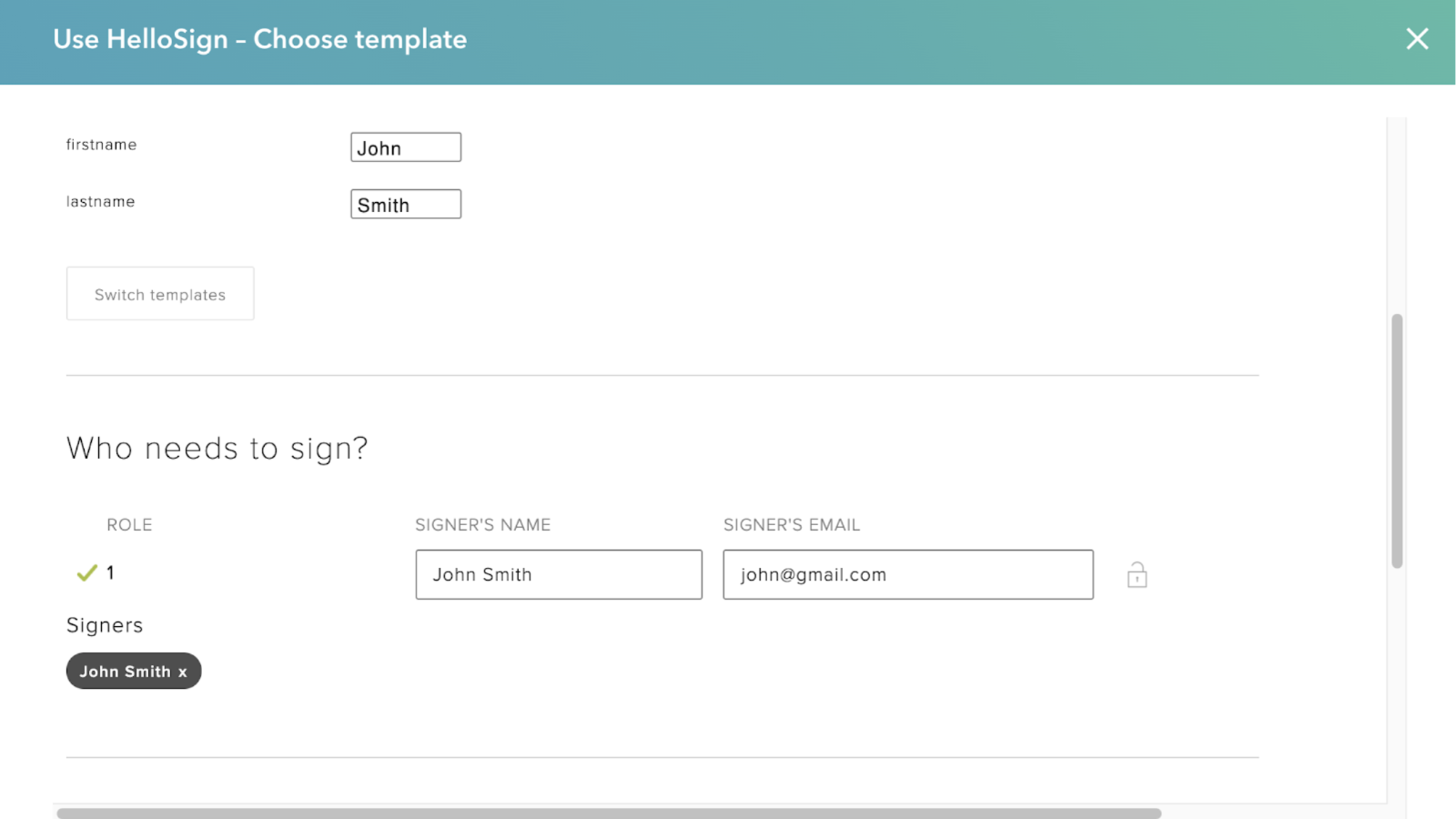
Task: Click the 'lastname' label
Action: click(100, 202)
